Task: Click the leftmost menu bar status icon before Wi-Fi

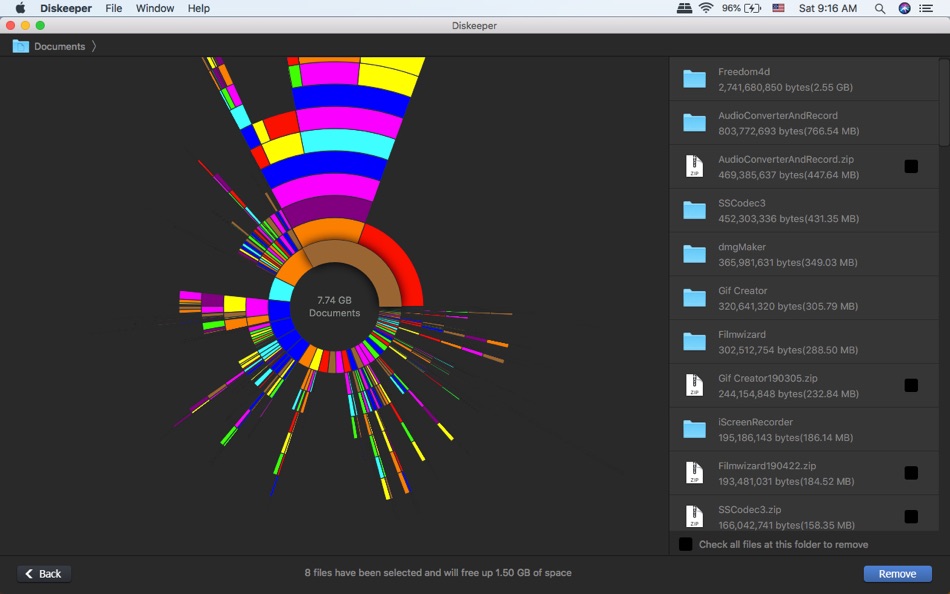Action: [684, 8]
